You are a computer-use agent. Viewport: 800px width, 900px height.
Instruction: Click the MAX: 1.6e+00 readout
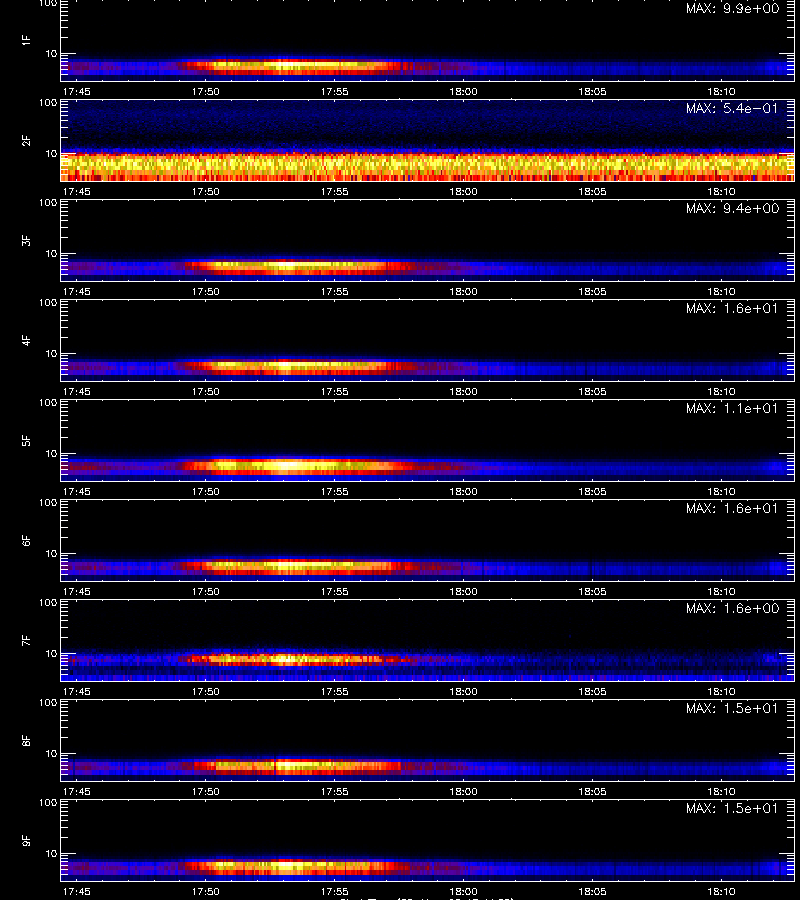(732, 608)
